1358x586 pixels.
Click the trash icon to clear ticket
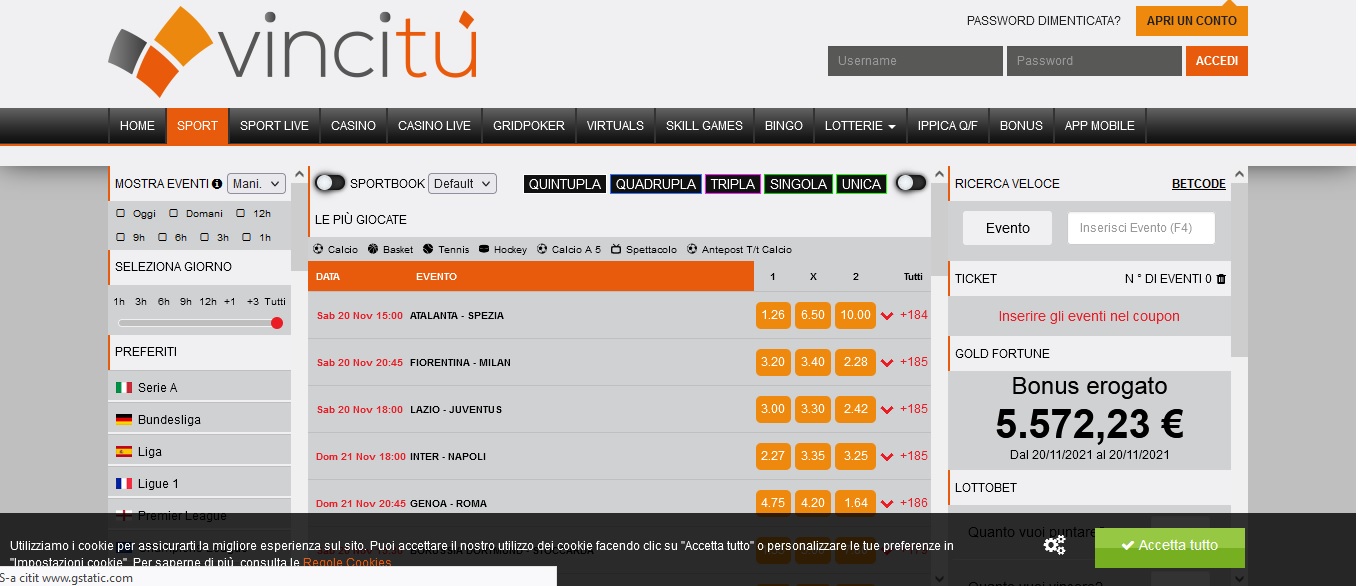pyautogui.click(x=1221, y=279)
